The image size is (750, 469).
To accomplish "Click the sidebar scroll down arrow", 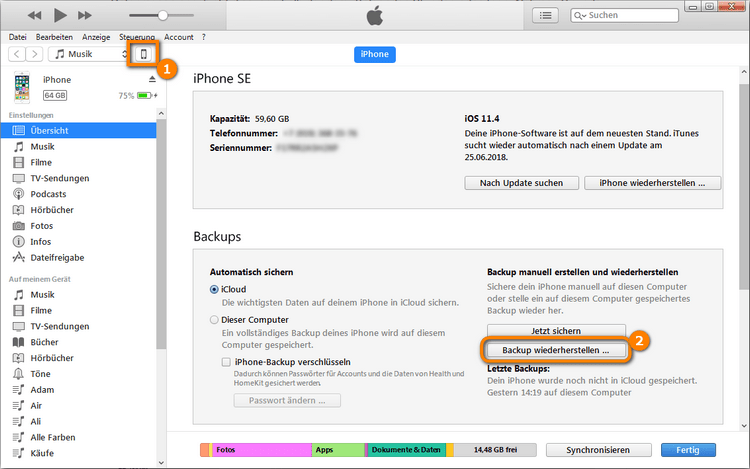I will [161, 462].
